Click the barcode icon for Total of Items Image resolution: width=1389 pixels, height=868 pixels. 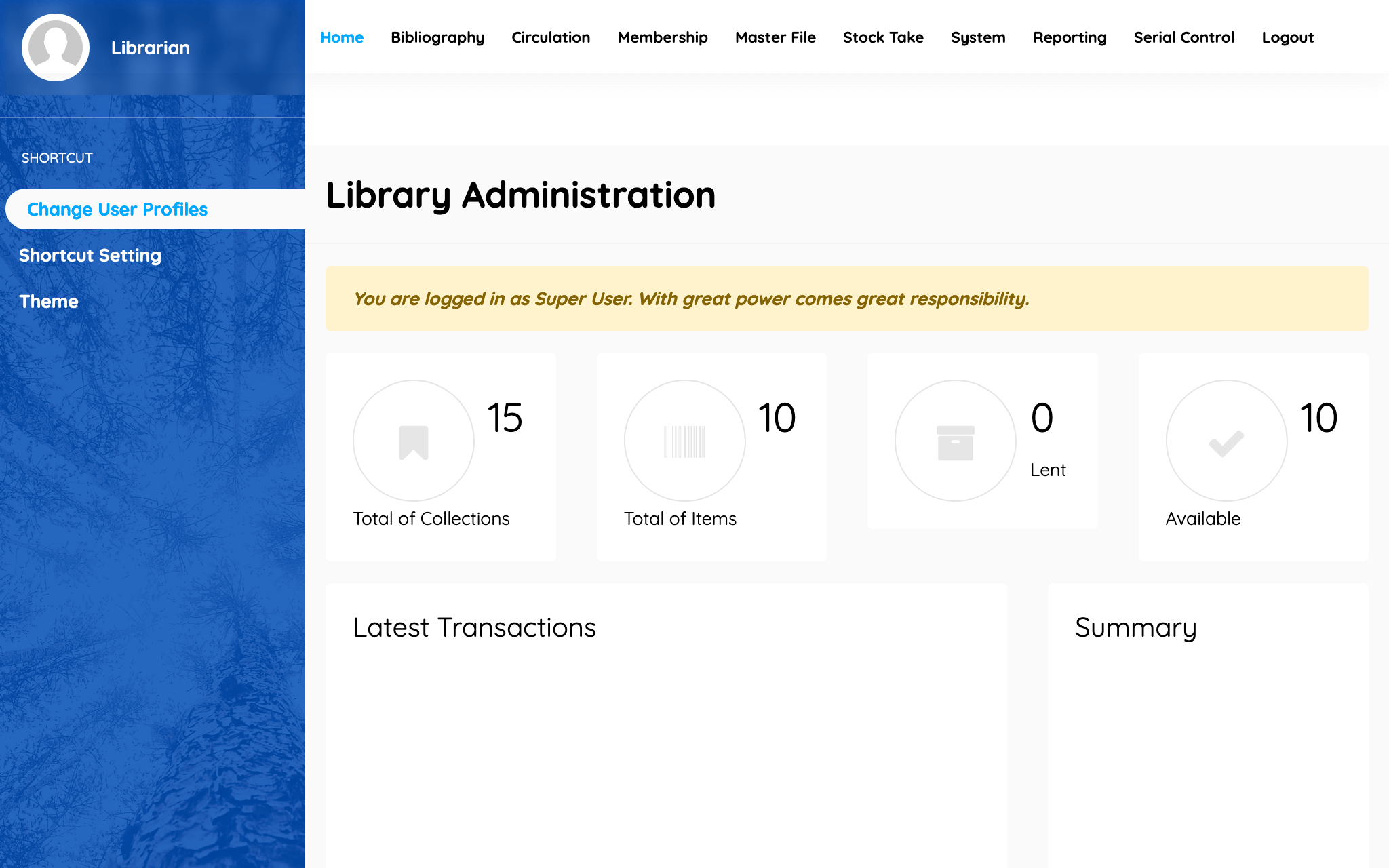coord(684,442)
